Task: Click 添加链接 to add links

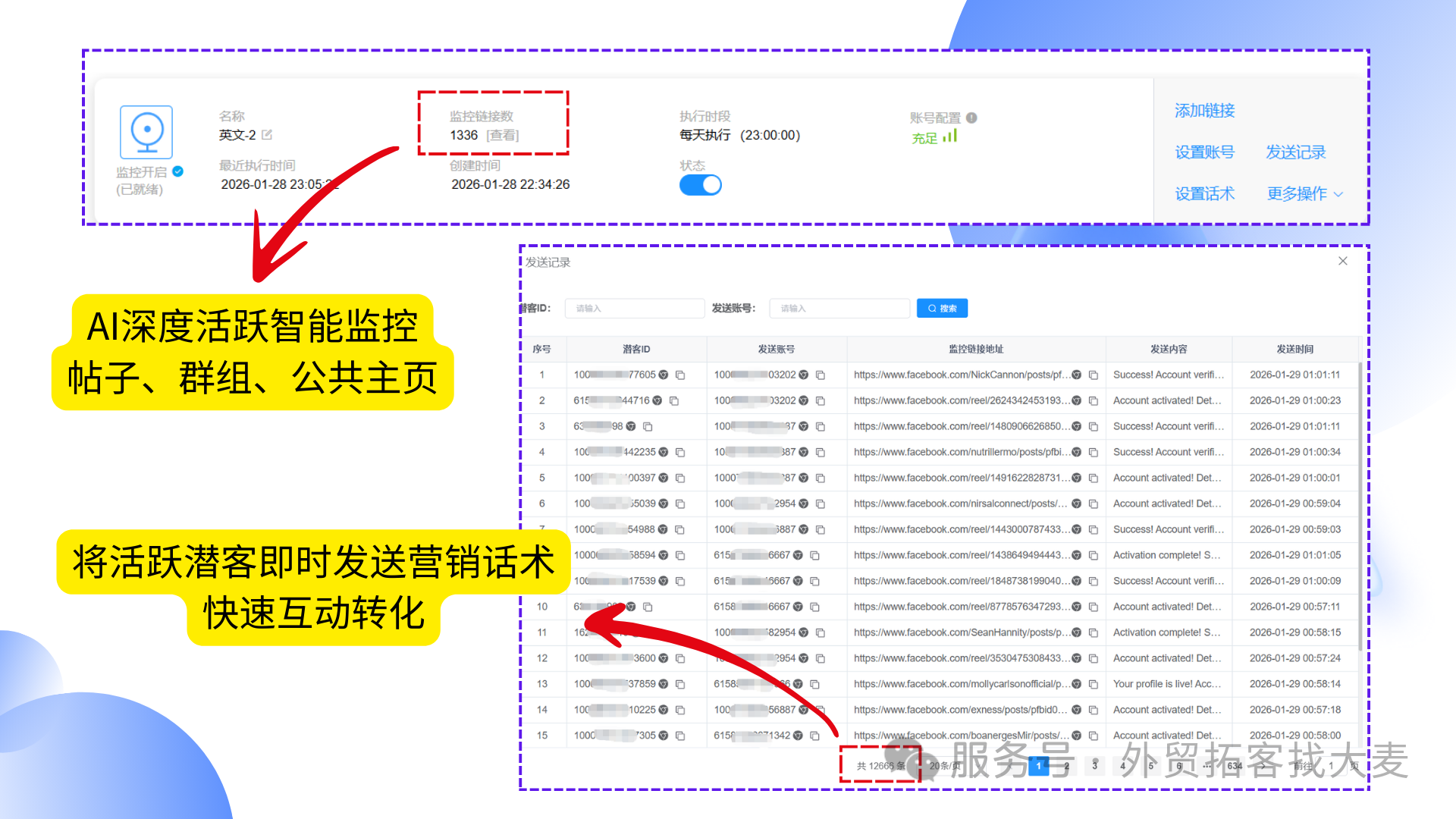Action: [1205, 111]
